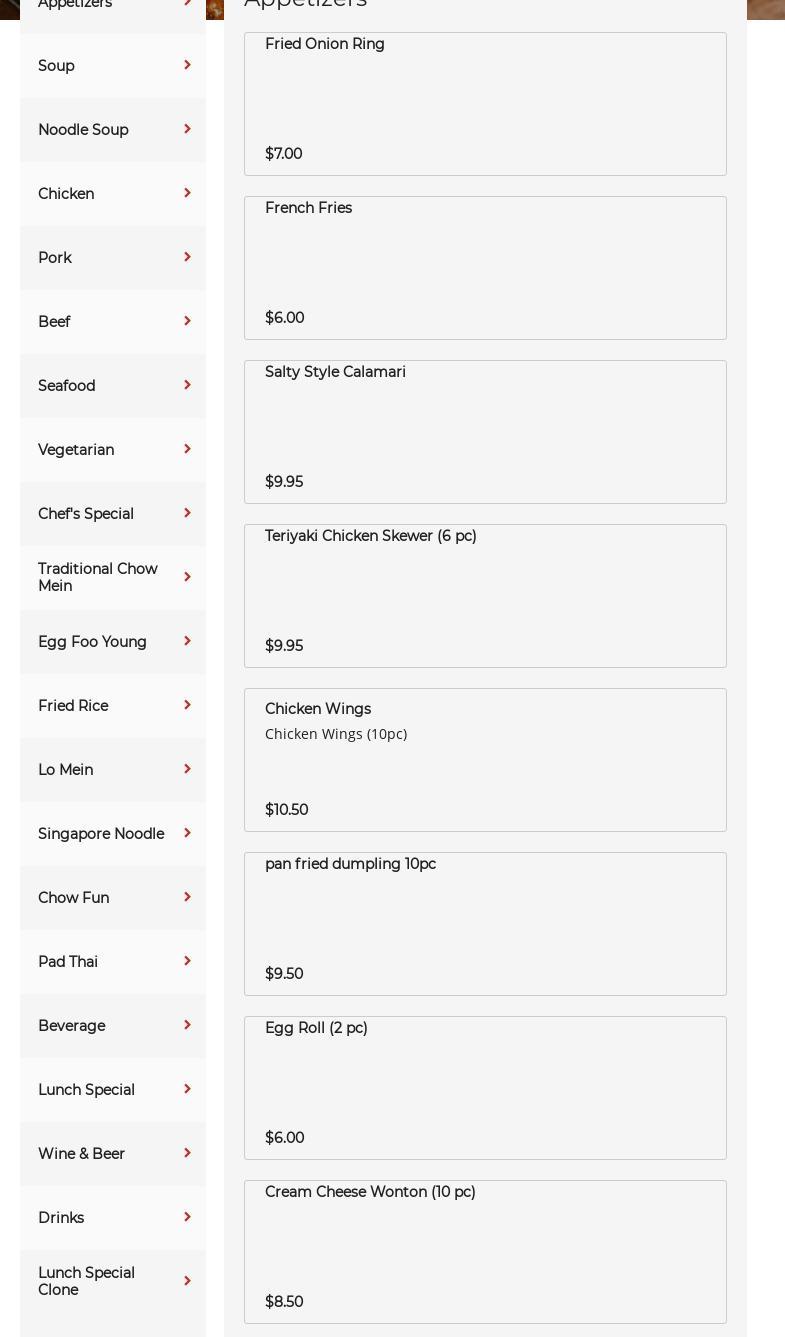
Task: Select the Fried Rice menu category
Action: coord(73,706)
